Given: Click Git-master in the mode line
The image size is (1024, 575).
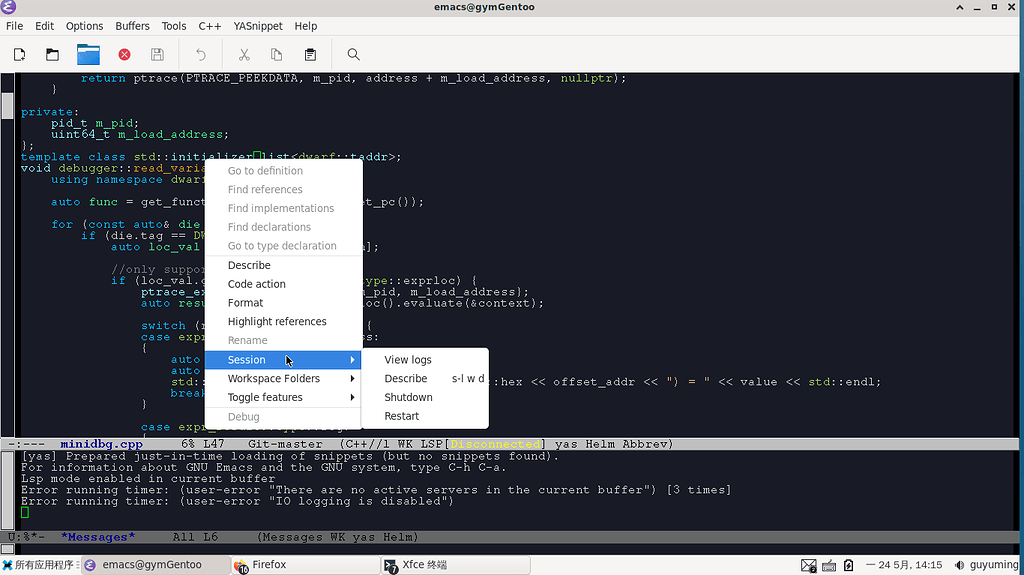Looking at the screenshot, I should pyautogui.click(x=285, y=444).
